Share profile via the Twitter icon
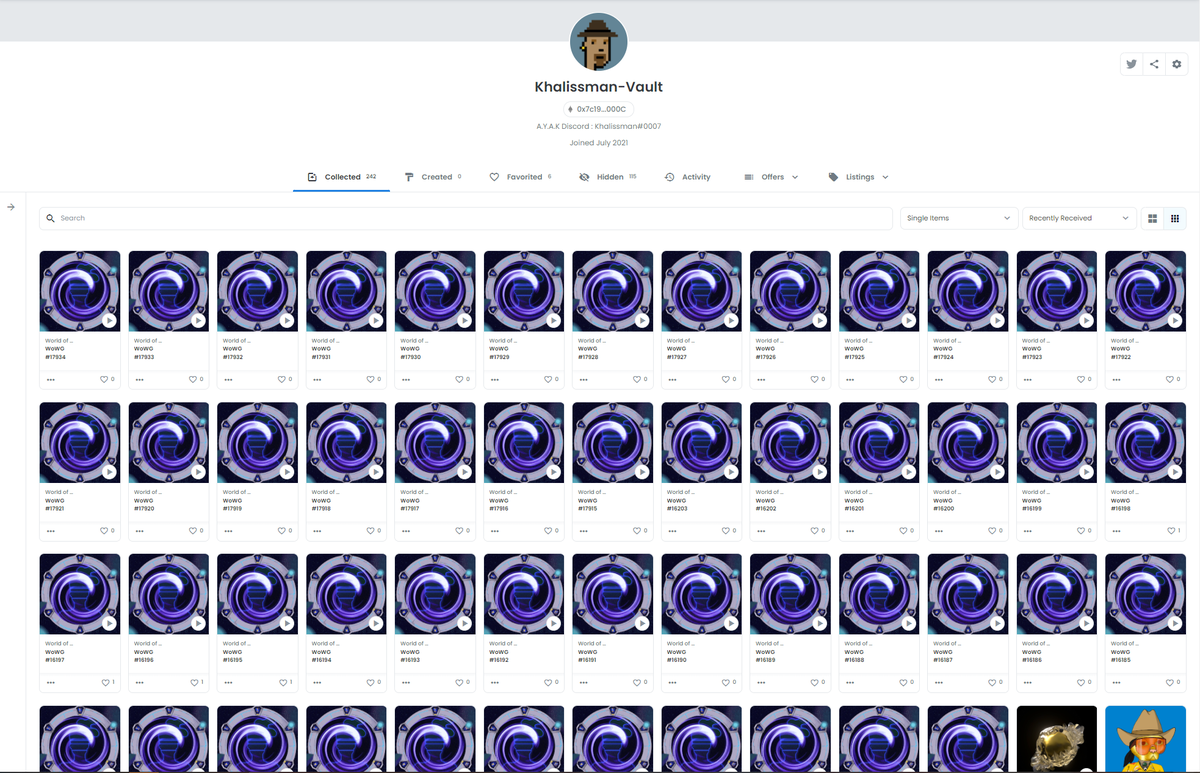1200x773 pixels. coord(1131,64)
